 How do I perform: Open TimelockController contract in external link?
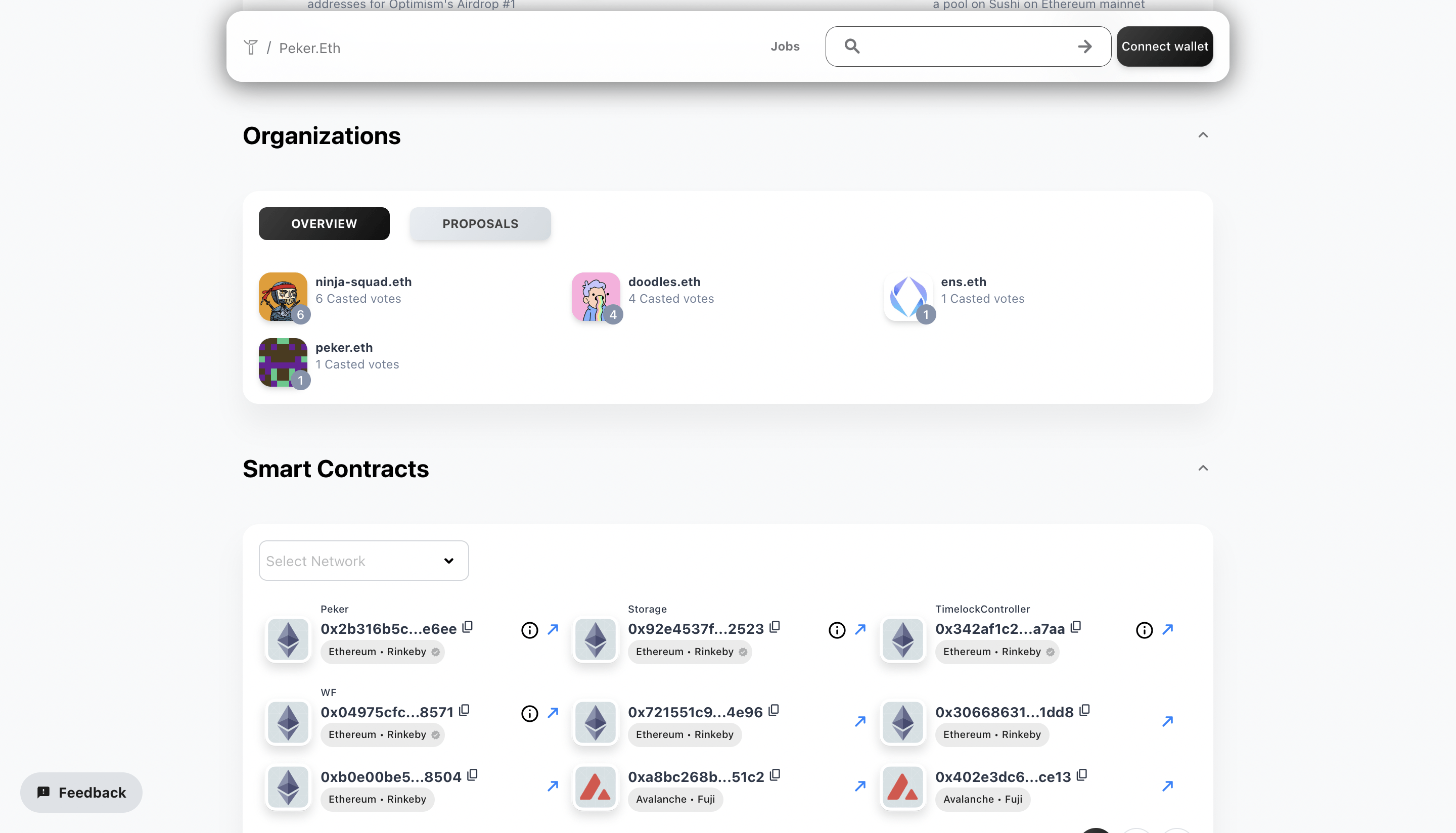(x=1168, y=629)
